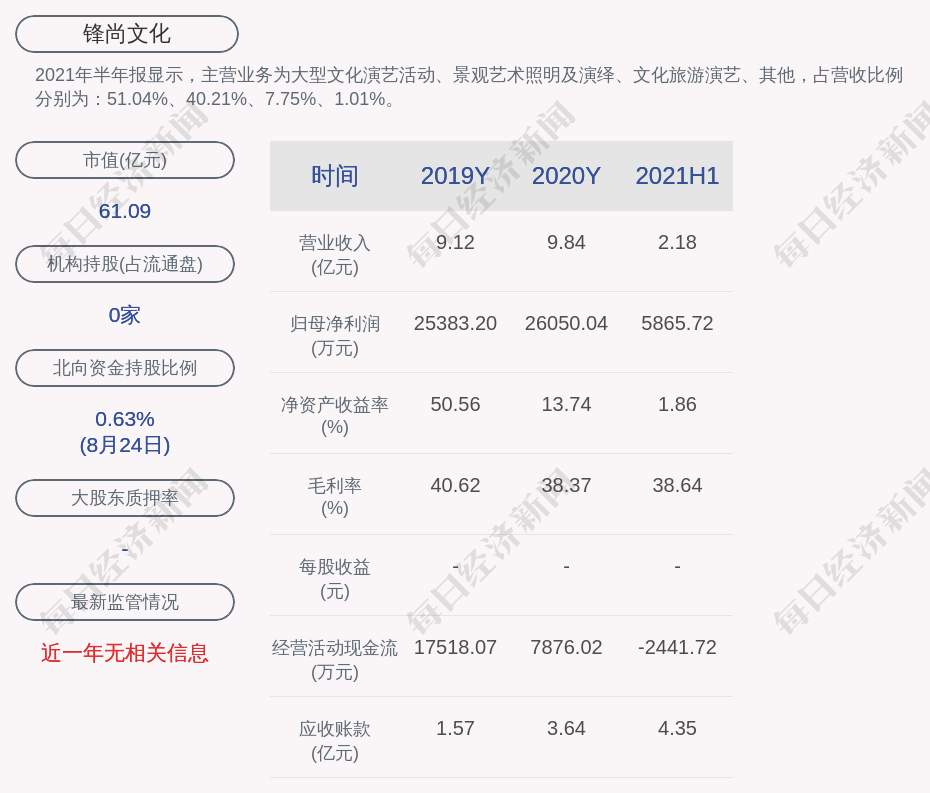The width and height of the screenshot is (930, 793).
Task: Click the 机构持股(占流通盘) label pill
Action: pyautogui.click(x=125, y=264)
